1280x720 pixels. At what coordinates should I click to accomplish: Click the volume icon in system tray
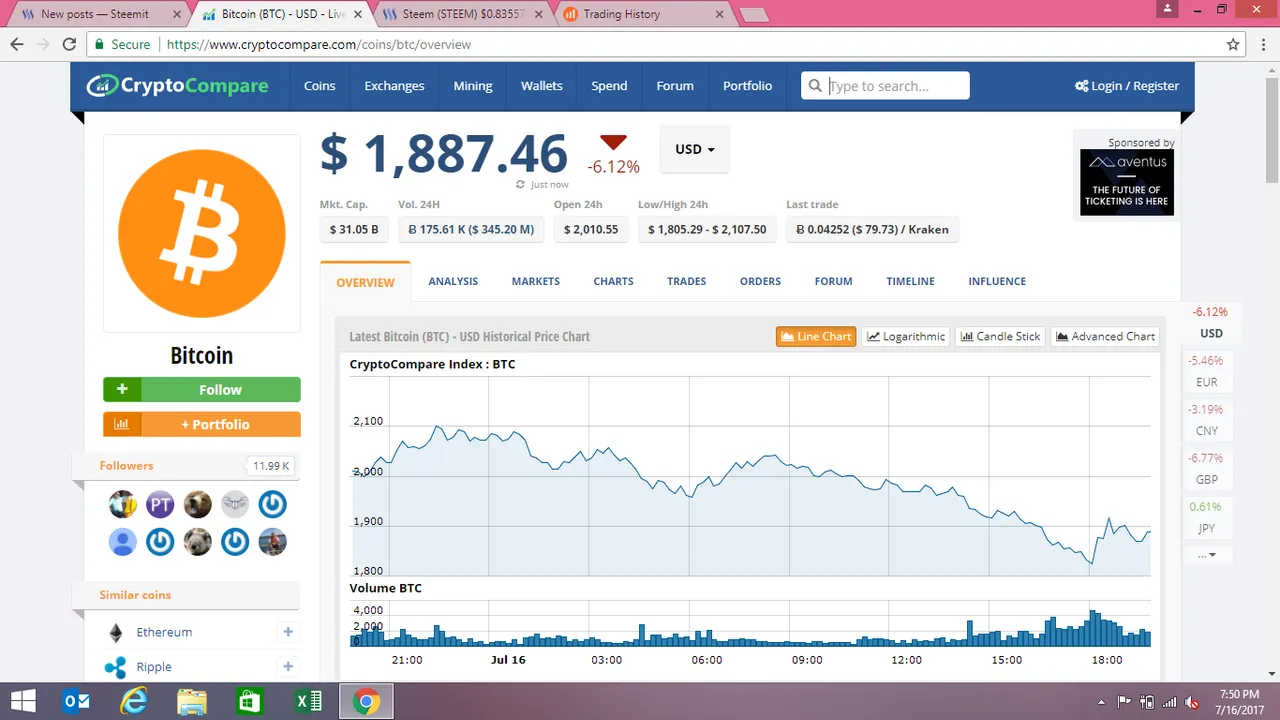pyautogui.click(x=1192, y=702)
